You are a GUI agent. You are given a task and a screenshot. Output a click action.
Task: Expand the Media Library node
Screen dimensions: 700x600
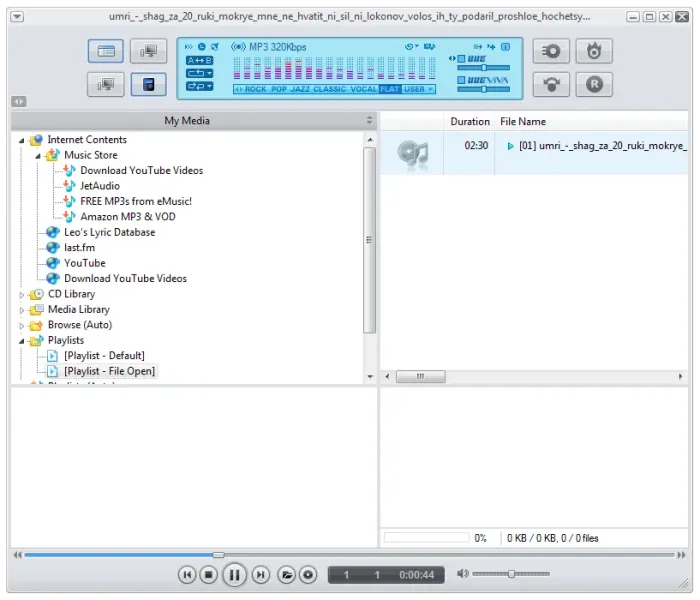click(22, 310)
